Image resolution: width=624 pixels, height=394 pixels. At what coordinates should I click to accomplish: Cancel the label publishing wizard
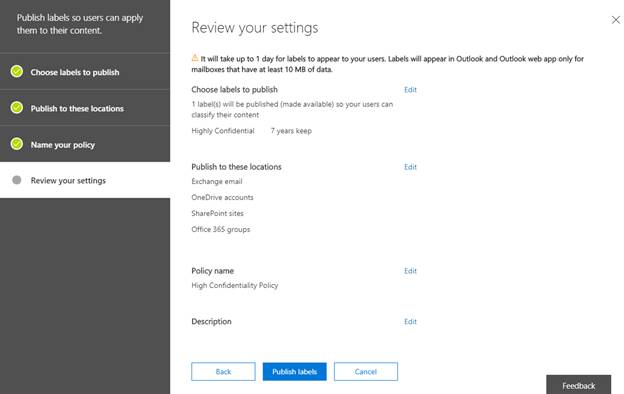point(366,371)
